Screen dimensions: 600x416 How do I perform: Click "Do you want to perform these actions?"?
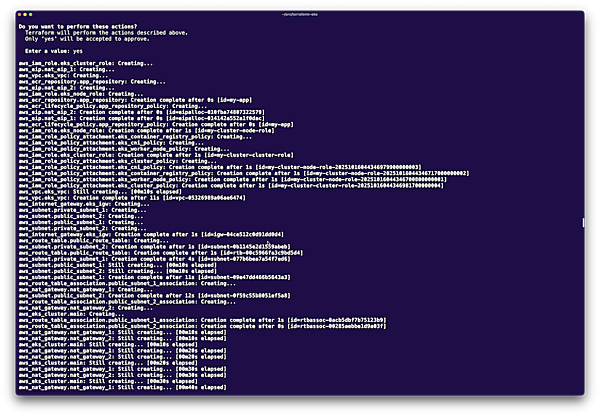[x=78, y=27]
